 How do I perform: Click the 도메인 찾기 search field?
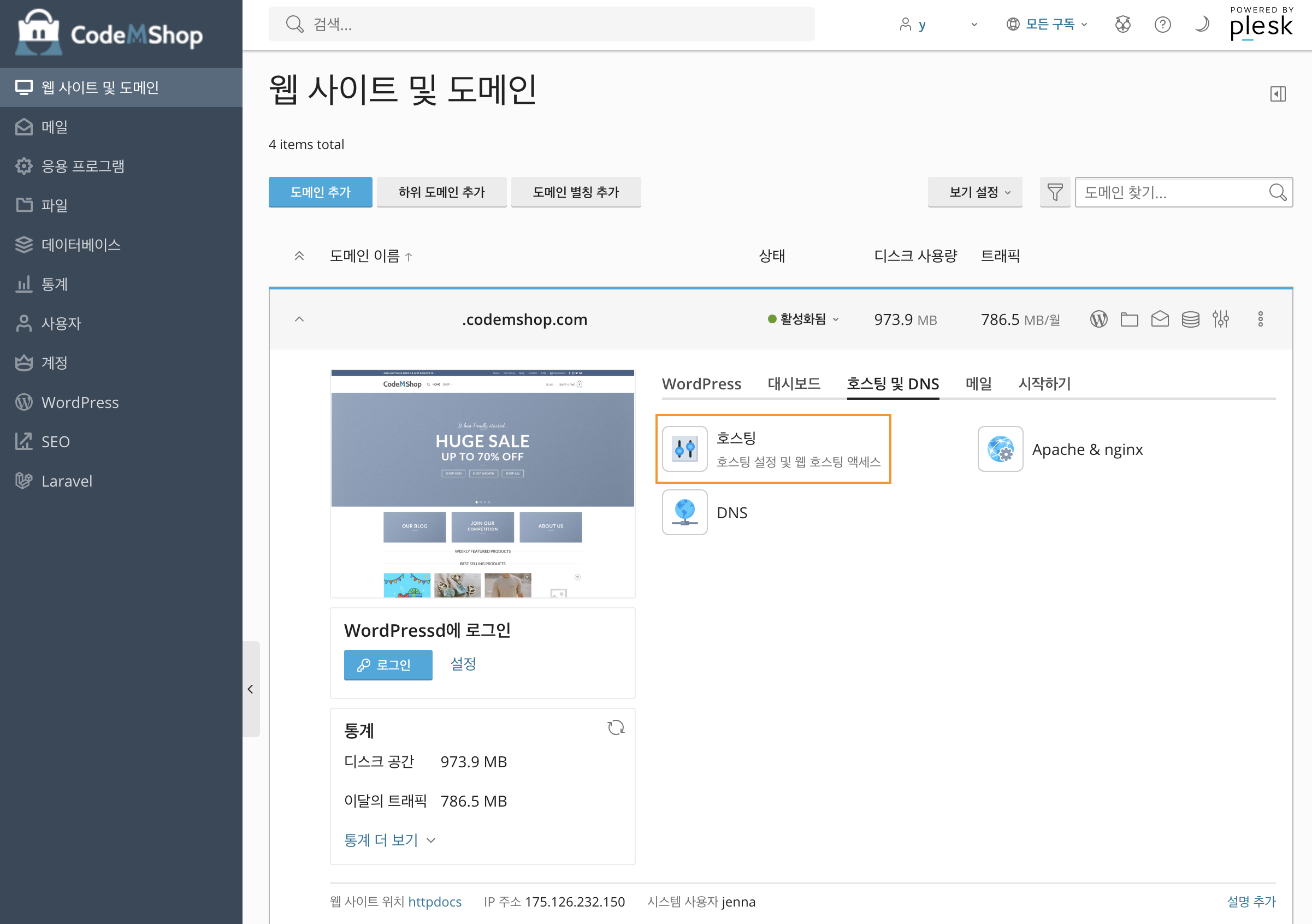(1172, 192)
